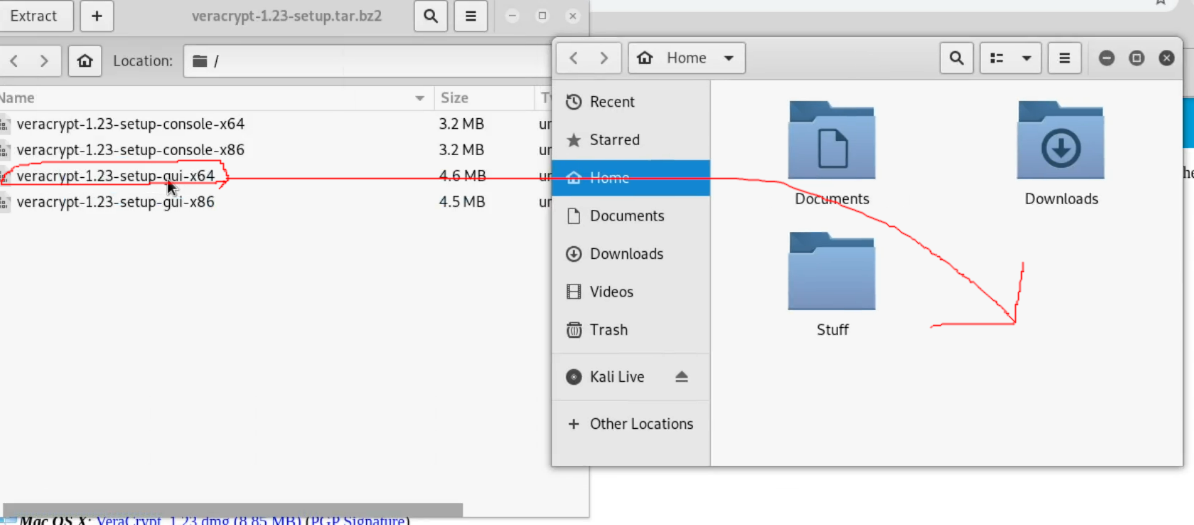Open Videos in the Files sidebar
1194x525 pixels.
(x=631, y=292)
